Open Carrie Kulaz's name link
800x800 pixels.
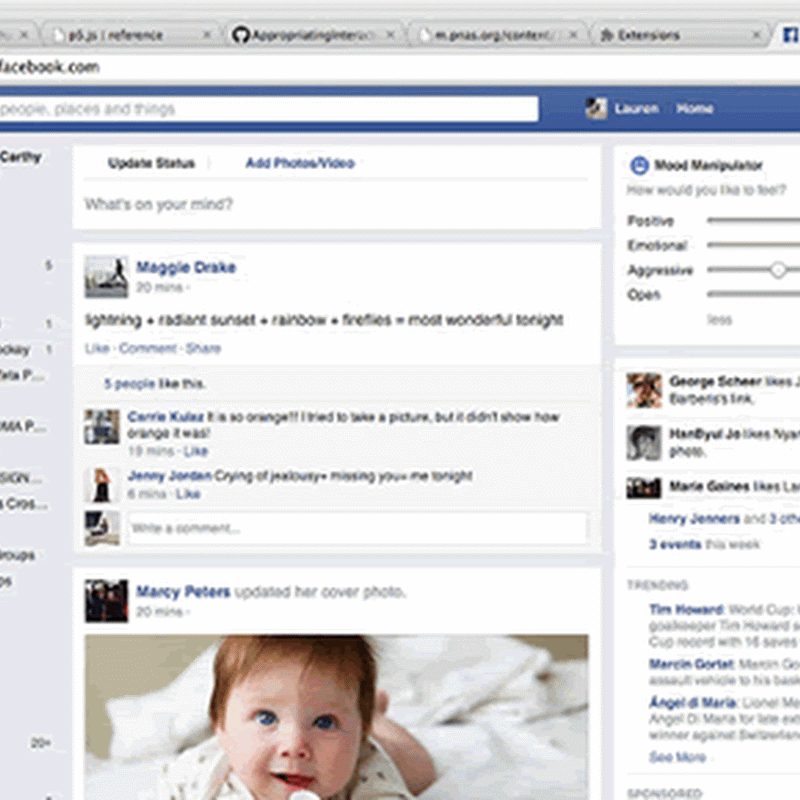166,416
